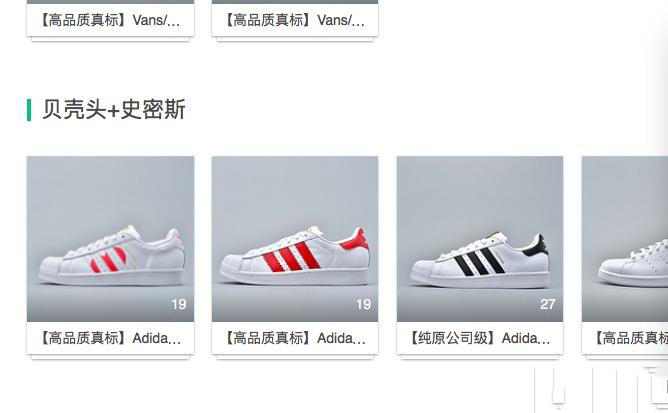Screen dimensions: 668x413
Task: Open the right 【高品质真标】Vans album title
Action: click(295, 20)
